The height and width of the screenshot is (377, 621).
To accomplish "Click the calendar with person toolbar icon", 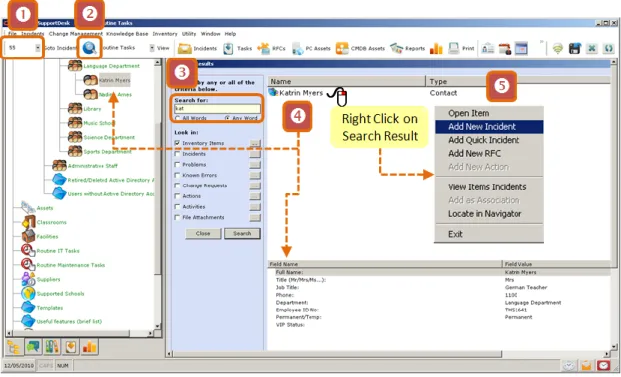I will tap(505, 48).
